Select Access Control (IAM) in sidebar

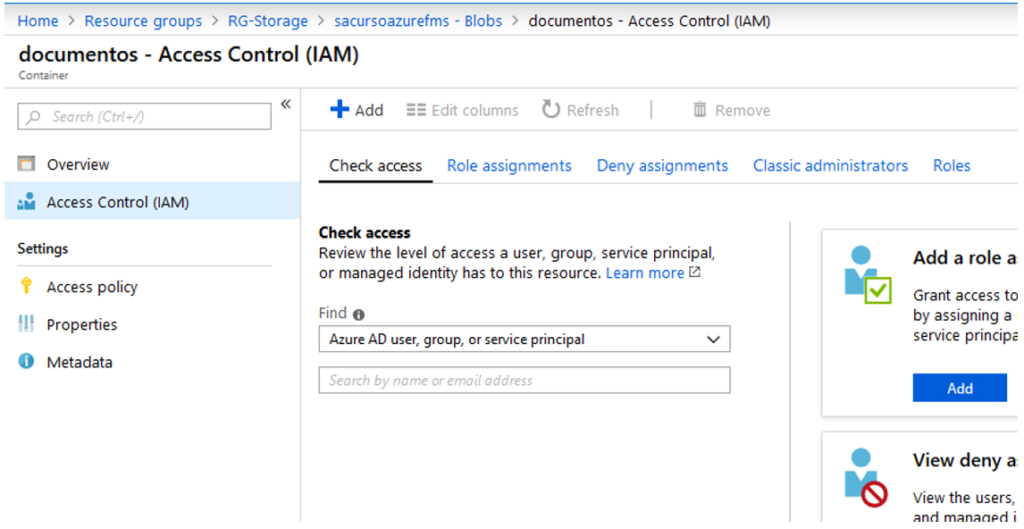(x=152, y=202)
